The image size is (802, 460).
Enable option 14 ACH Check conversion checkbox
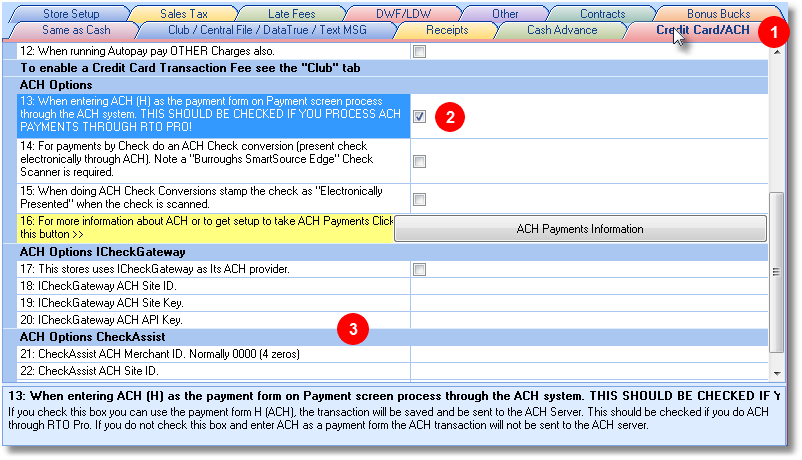(x=419, y=161)
